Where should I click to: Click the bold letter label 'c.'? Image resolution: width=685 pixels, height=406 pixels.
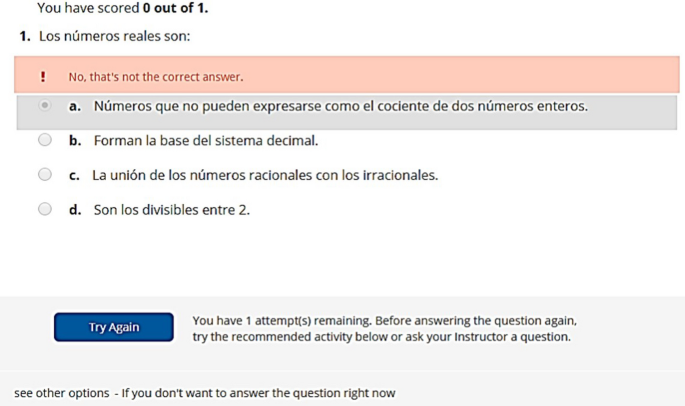tap(75, 175)
